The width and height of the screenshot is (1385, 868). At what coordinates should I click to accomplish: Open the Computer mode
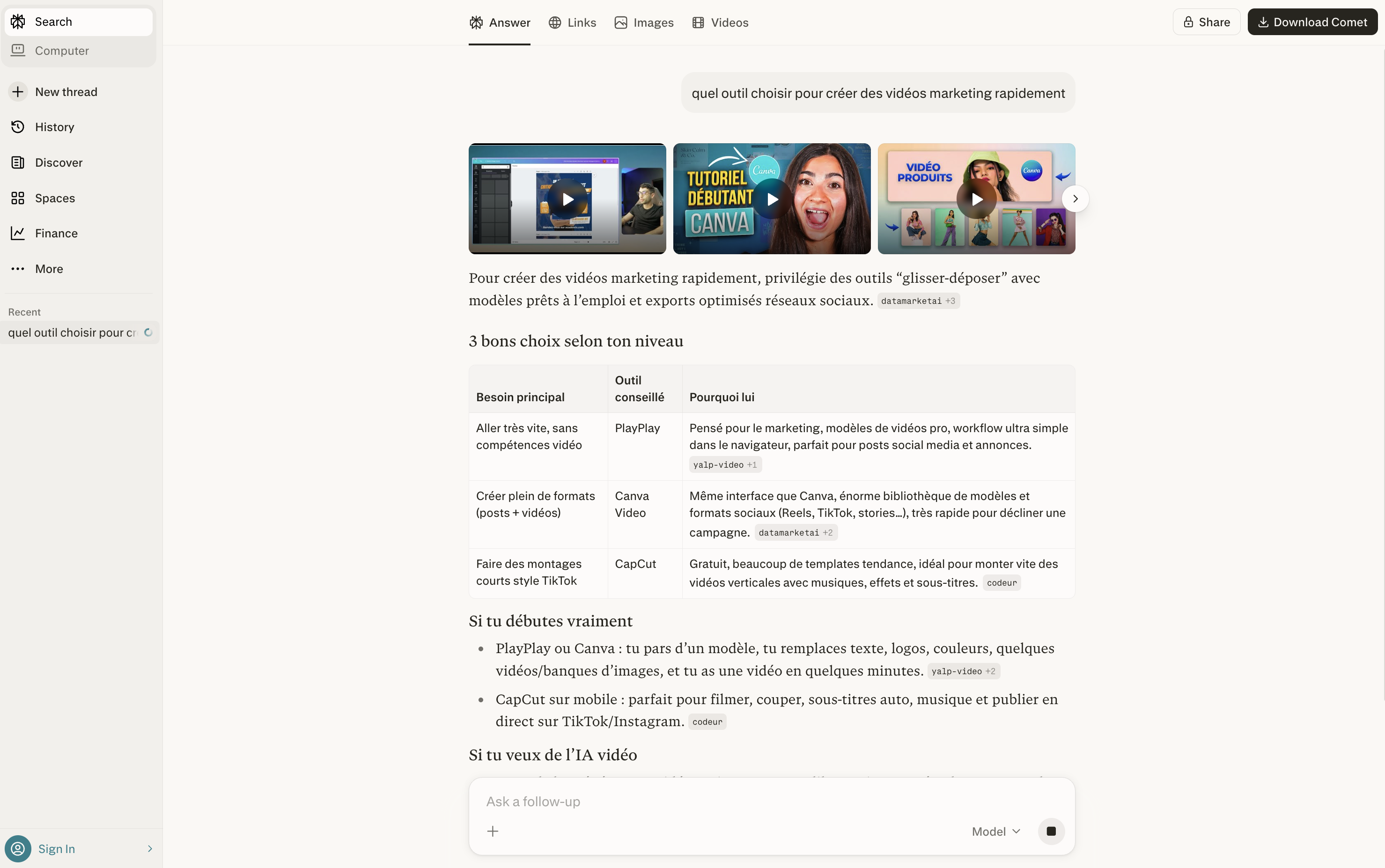point(61,51)
